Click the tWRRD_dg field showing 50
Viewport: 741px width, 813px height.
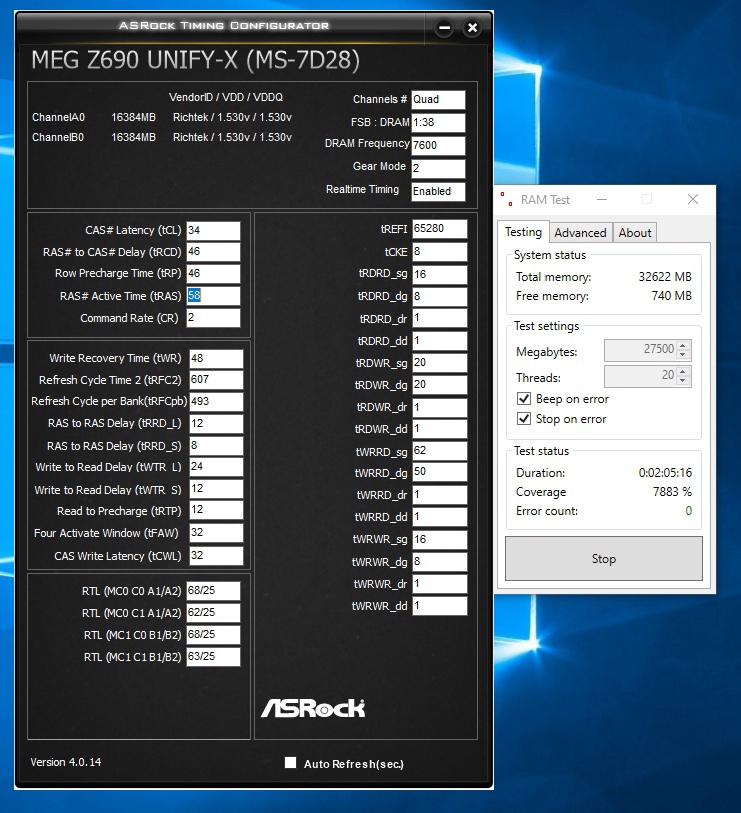coord(440,472)
